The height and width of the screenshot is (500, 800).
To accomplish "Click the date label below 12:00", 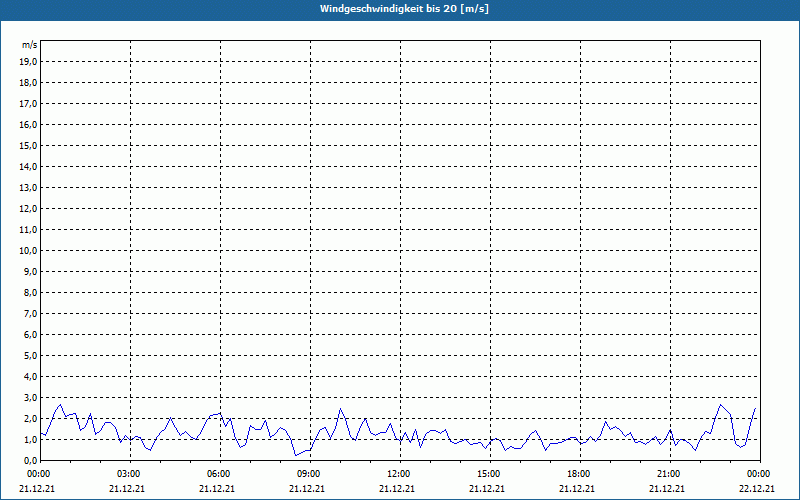I will (397, 489).
